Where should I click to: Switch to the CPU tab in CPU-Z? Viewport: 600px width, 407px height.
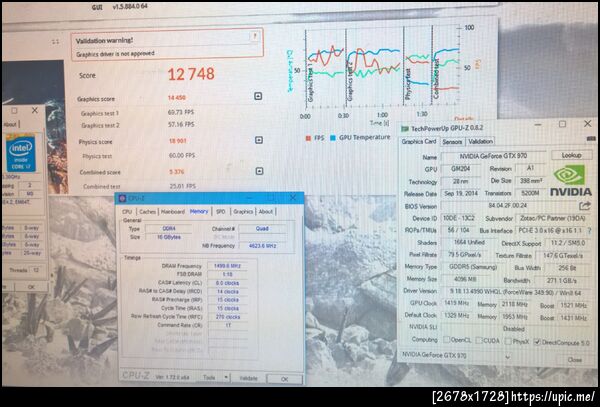pyautogui.click(x=127, y=212)
